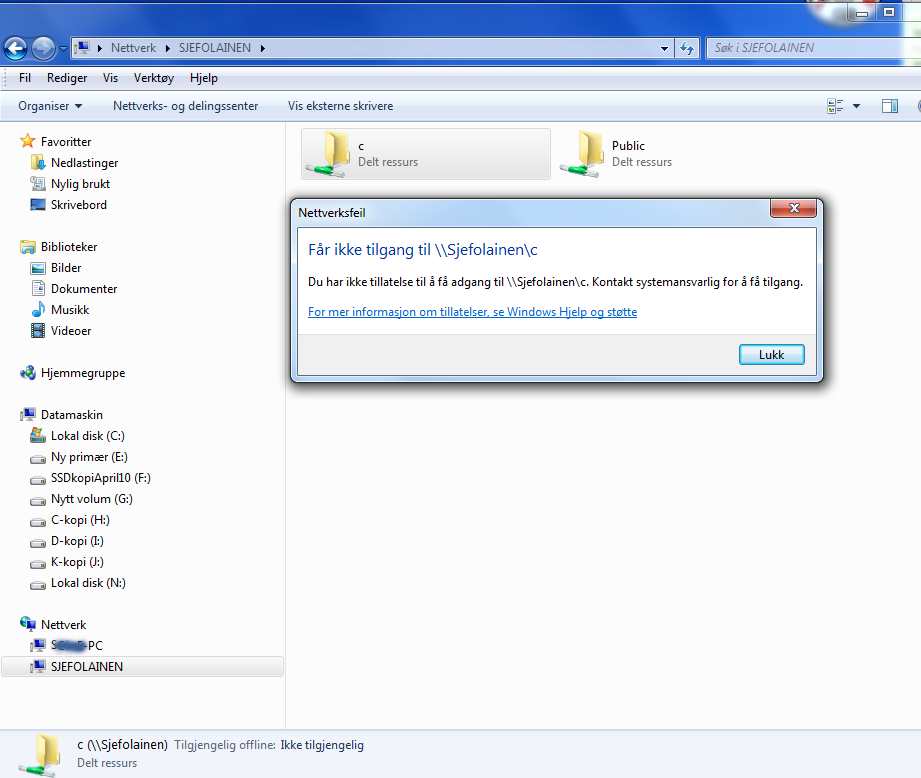921x778 pixels.
Task: Select SJEFOLAINEN in the navigation tree
Action: [142, 666]
